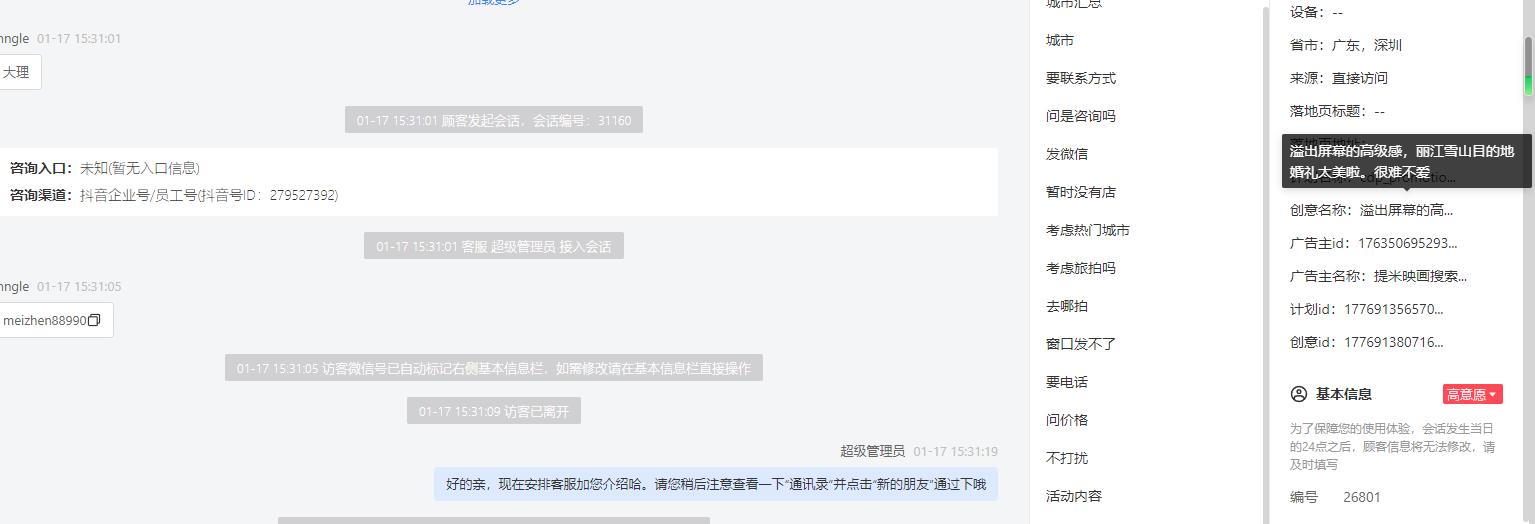Select the 问价格 quick reply
The height and width of the screenshot is (524, 1535).
1067,420
